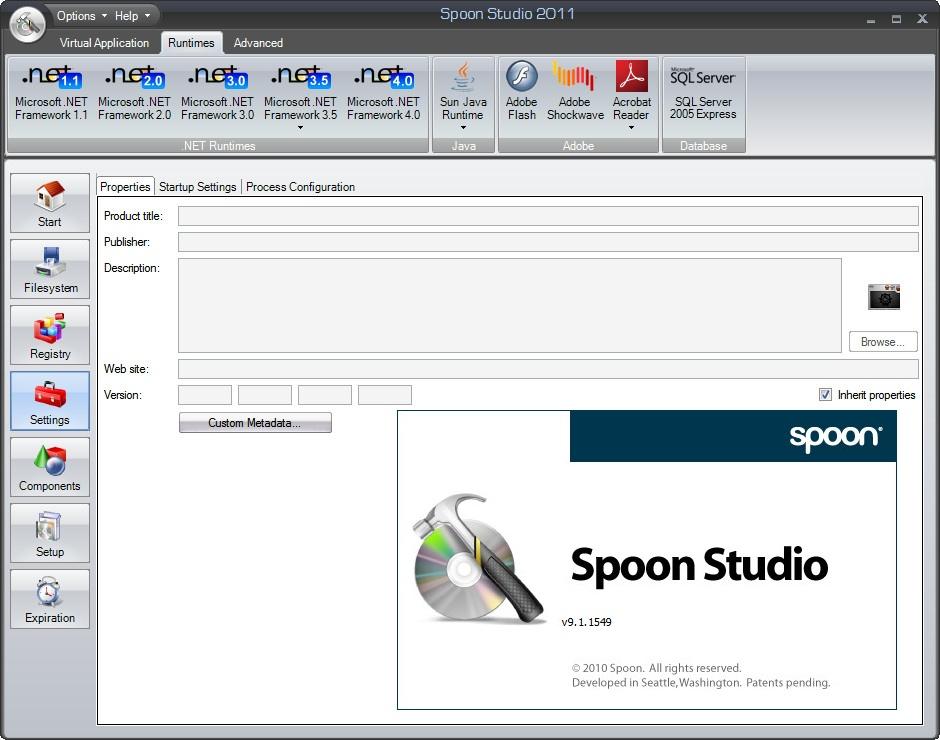Screen dimensions: 940x740
Task: Click the first Version number field
Action: click(205, 395)
